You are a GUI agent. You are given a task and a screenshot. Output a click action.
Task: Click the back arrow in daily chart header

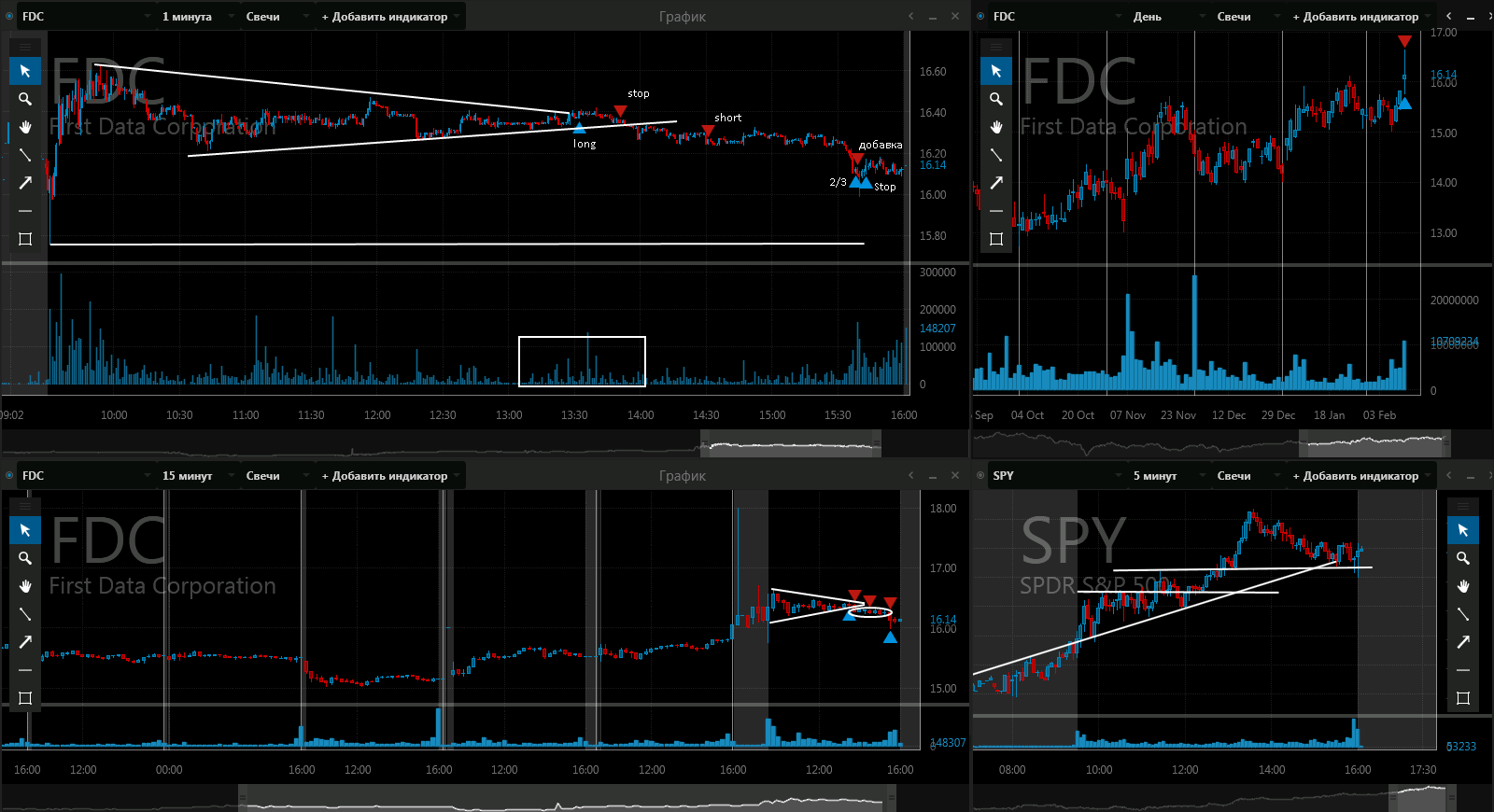(1449, 17)
